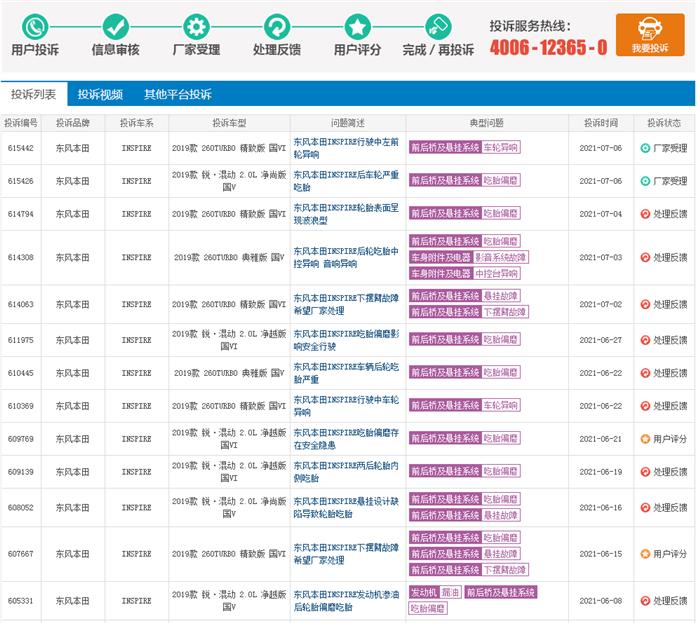Click the orange 我要投诉 button

(x=650, y=35)
